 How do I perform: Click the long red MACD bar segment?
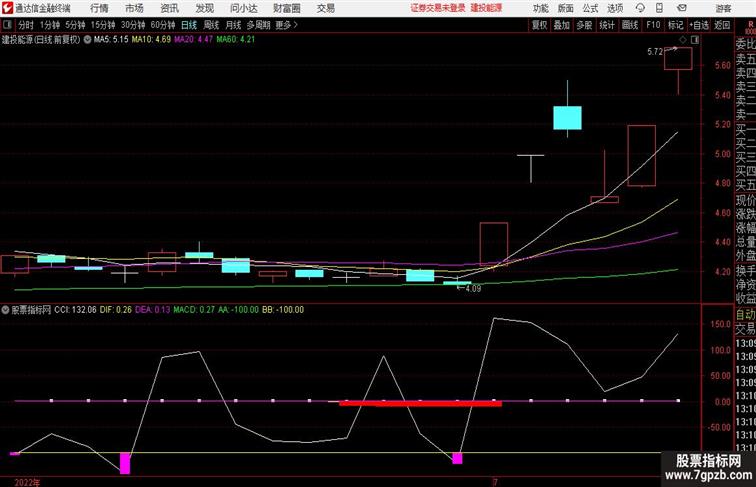tap(420, 403)
